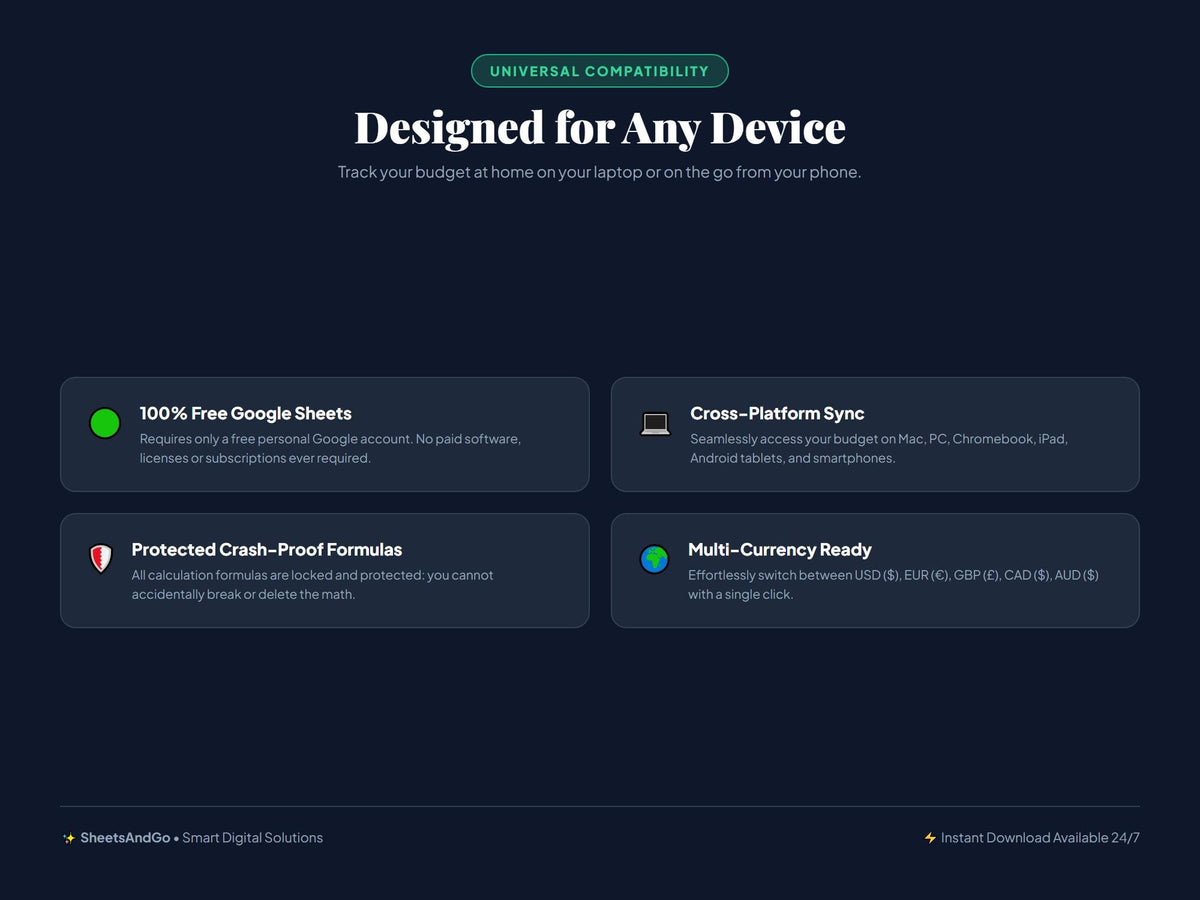Click the "Designed for Any Device" headline
The width and height of the screenshot is (1200, 900).
pos(600,128)
